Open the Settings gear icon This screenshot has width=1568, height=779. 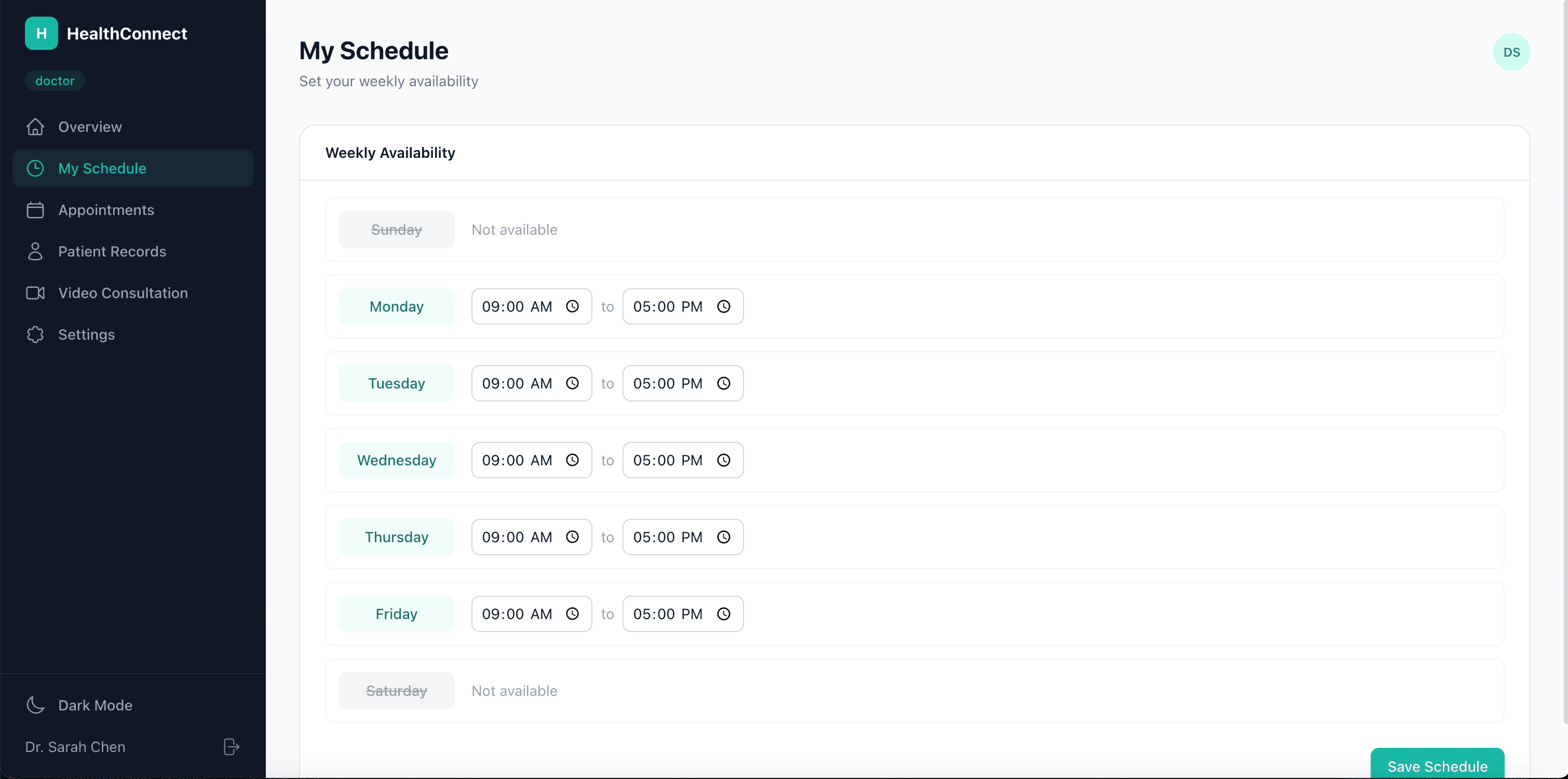pos(35,334)
